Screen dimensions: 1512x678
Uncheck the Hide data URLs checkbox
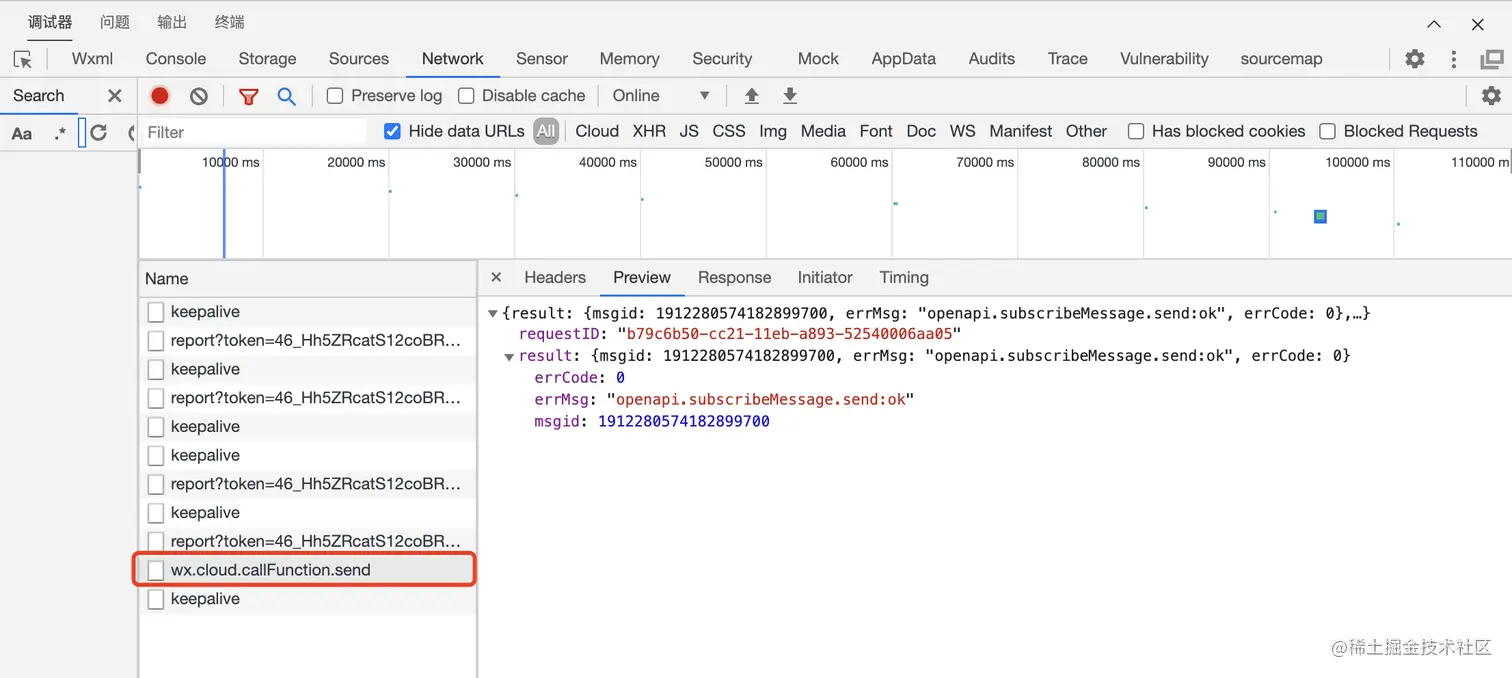(393, 131)
